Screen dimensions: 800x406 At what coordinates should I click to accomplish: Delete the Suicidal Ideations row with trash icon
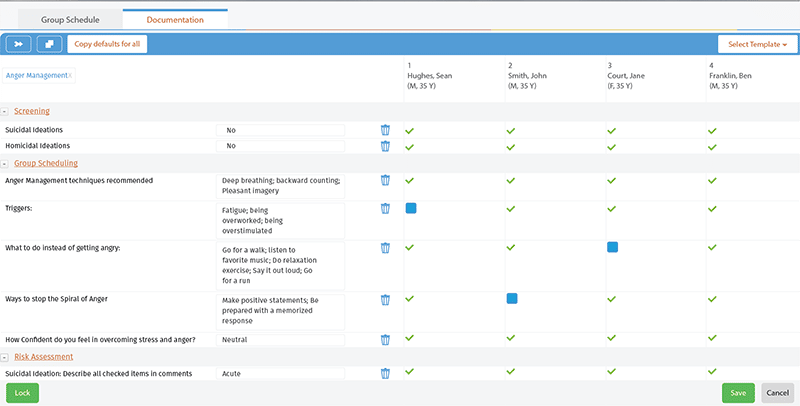[x=385, y=130]
